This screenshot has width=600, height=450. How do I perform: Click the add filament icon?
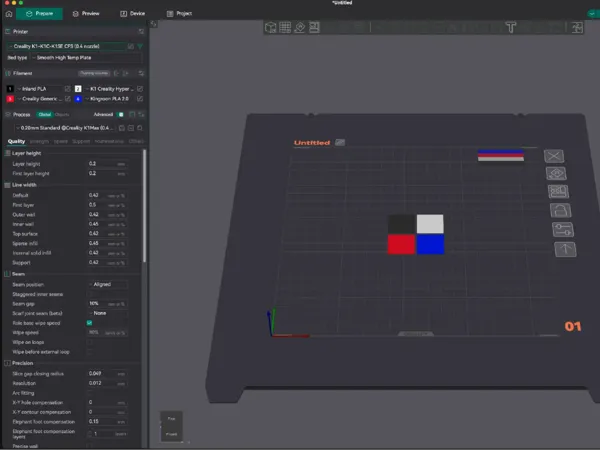point(126,73)
